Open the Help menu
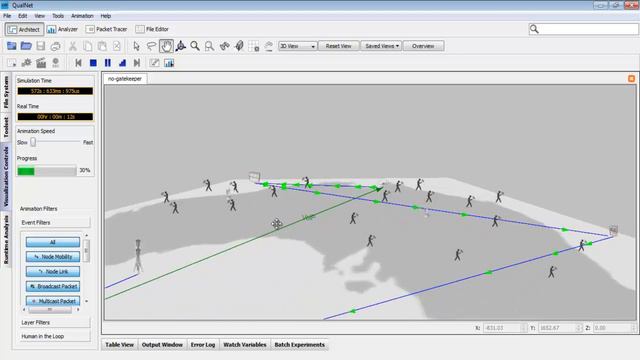Viewport: 640px width, 360px height. coord(106,16)
